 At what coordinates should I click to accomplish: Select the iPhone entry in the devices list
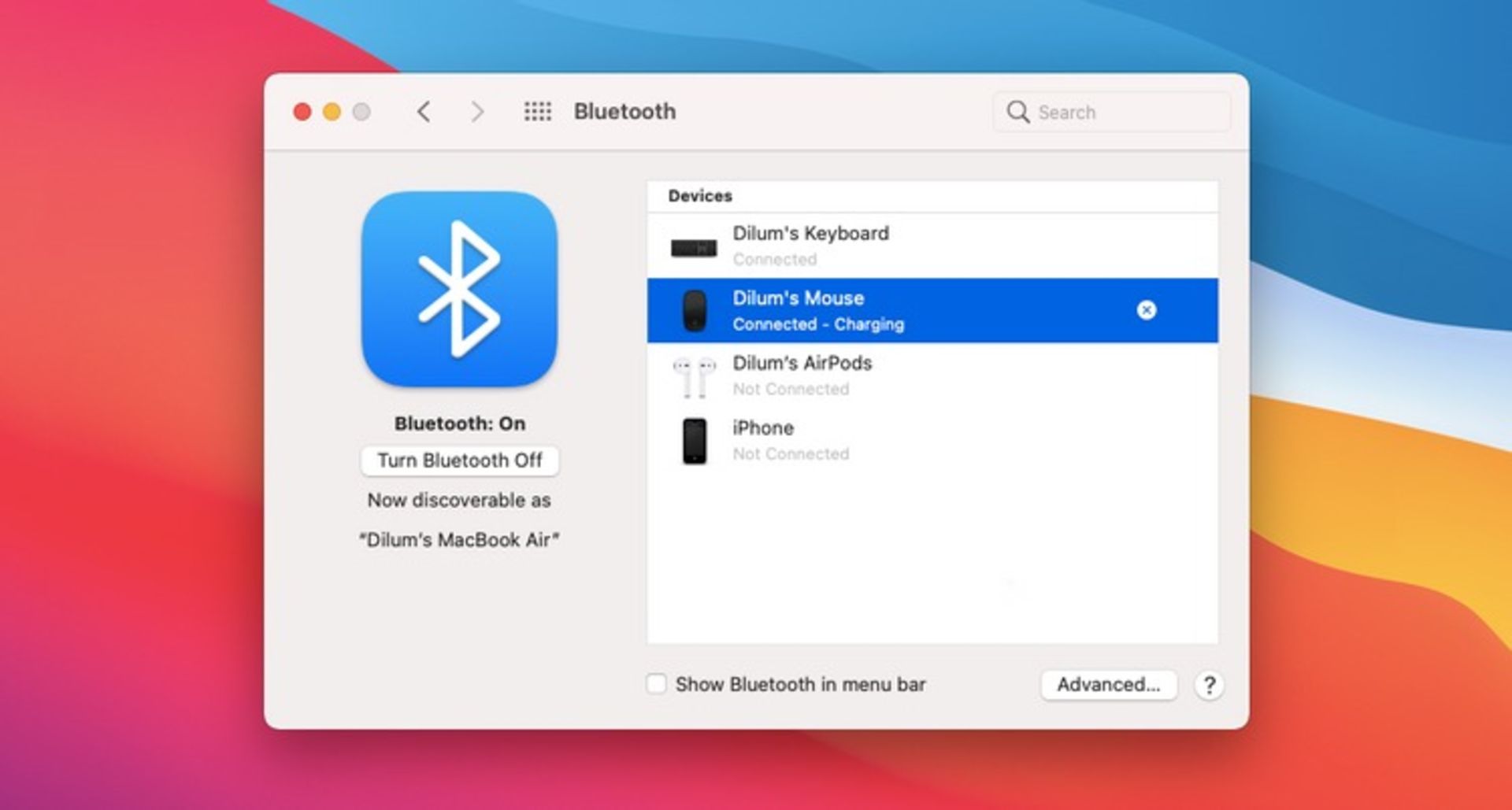tap(762, 428)
